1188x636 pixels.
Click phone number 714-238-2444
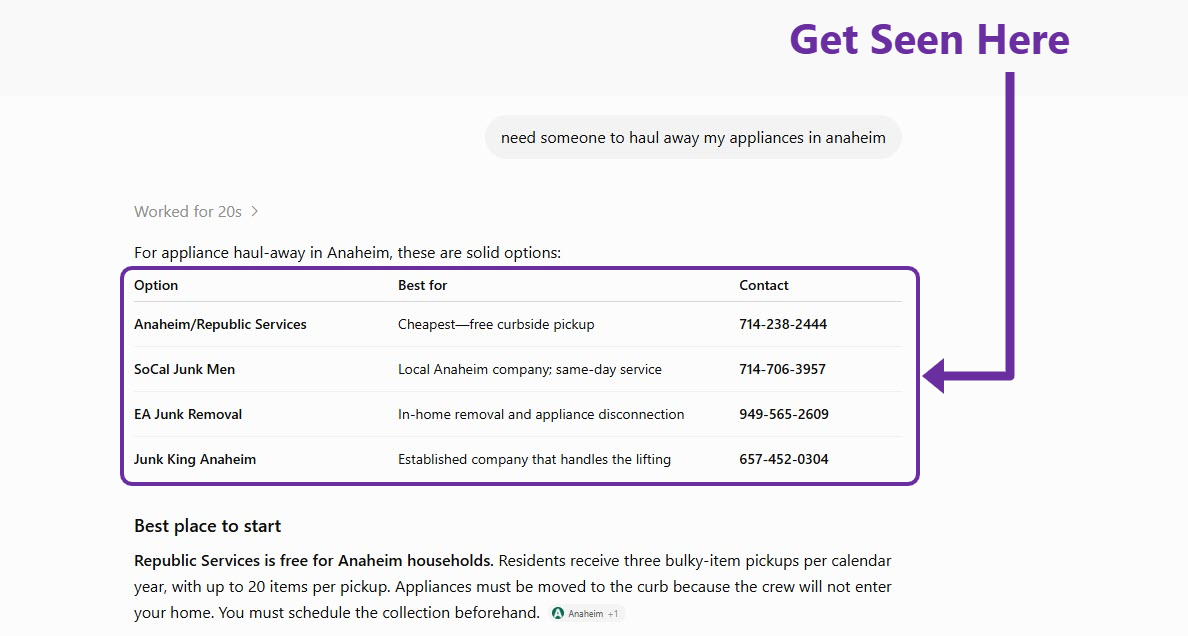783,324
